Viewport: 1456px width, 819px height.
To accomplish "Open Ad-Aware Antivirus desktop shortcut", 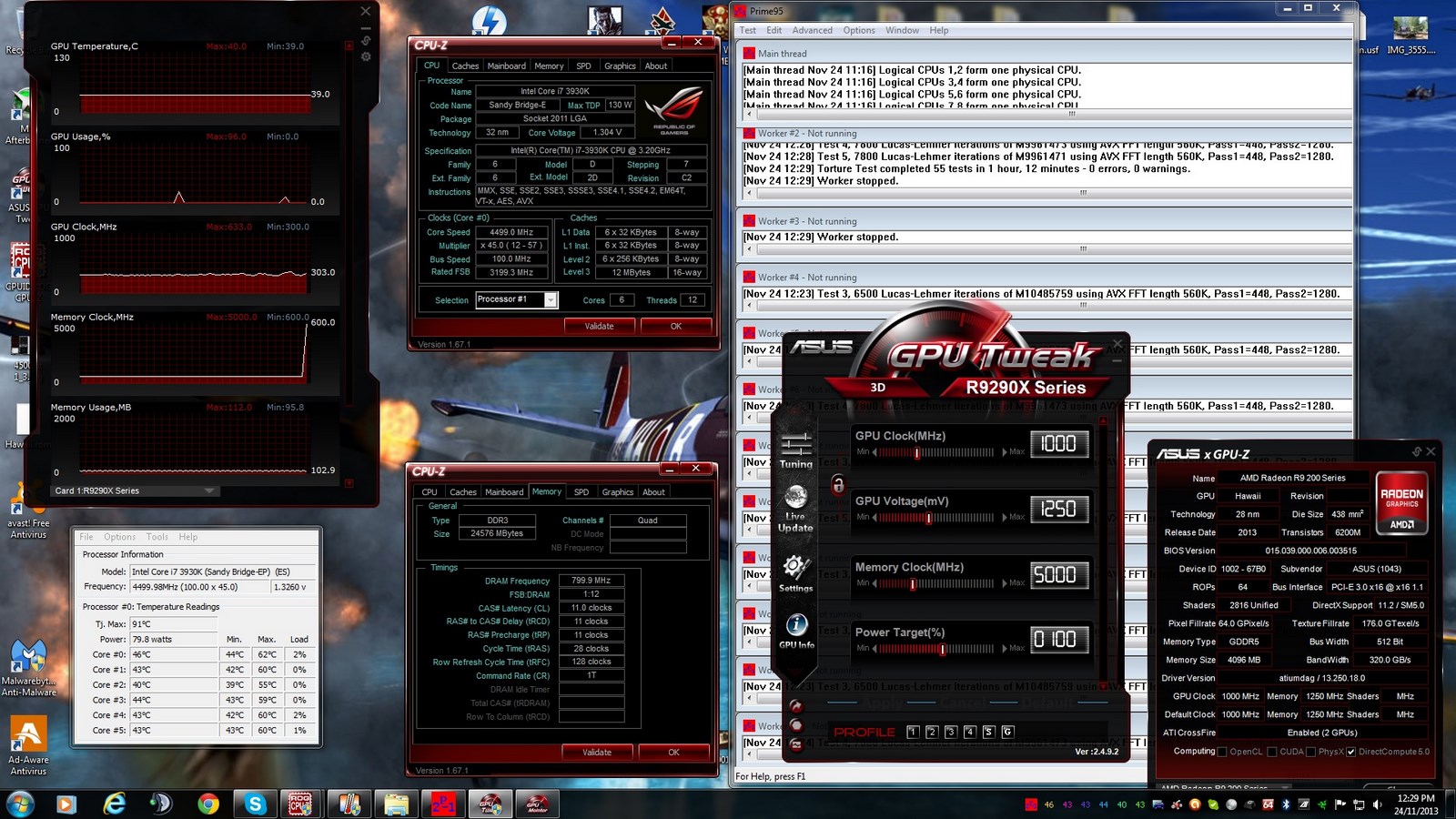I will pyautogui.click(x=28, y=746).
